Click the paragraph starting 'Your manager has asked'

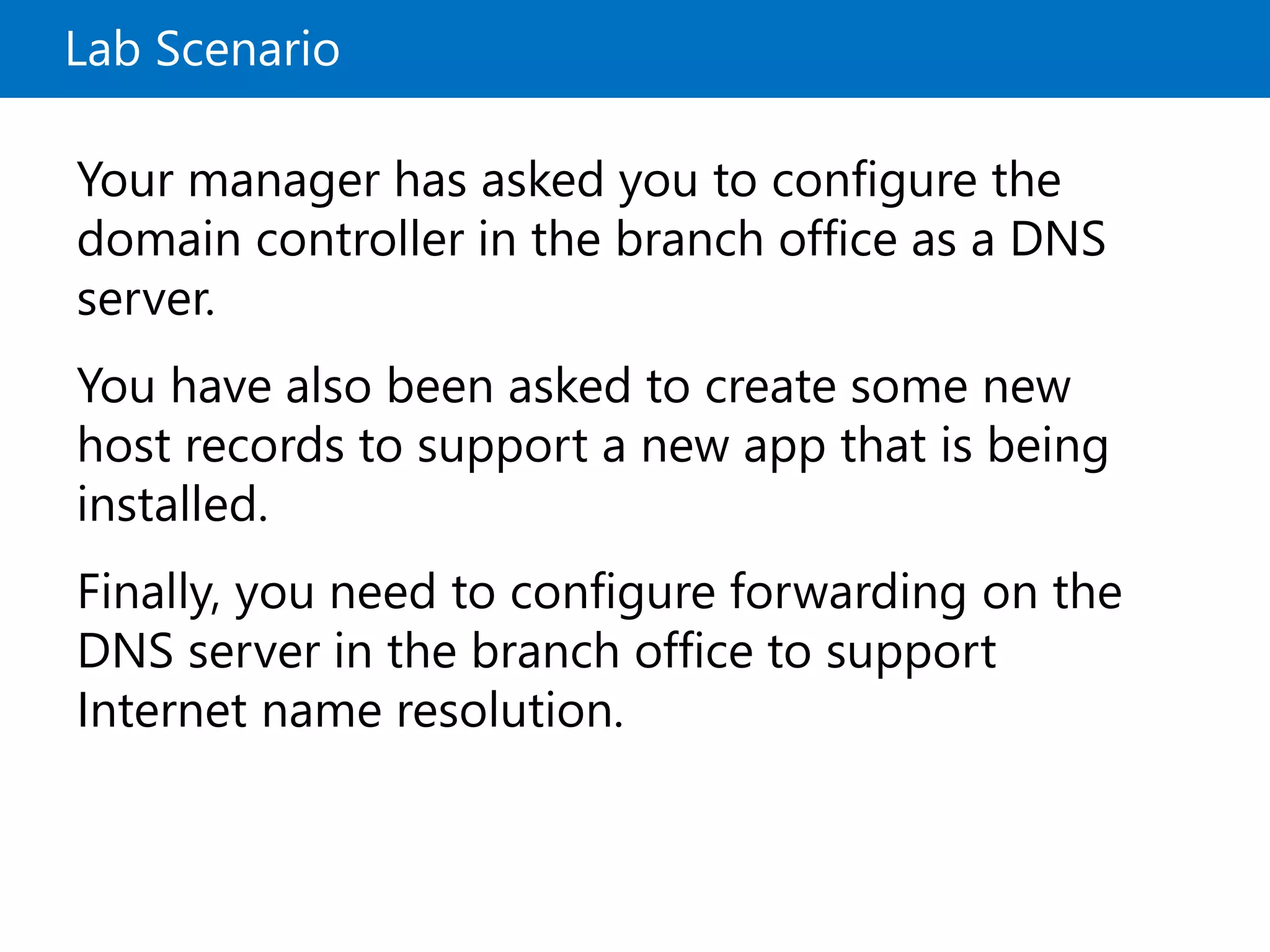pyautogui.click(x=591, y=239)
